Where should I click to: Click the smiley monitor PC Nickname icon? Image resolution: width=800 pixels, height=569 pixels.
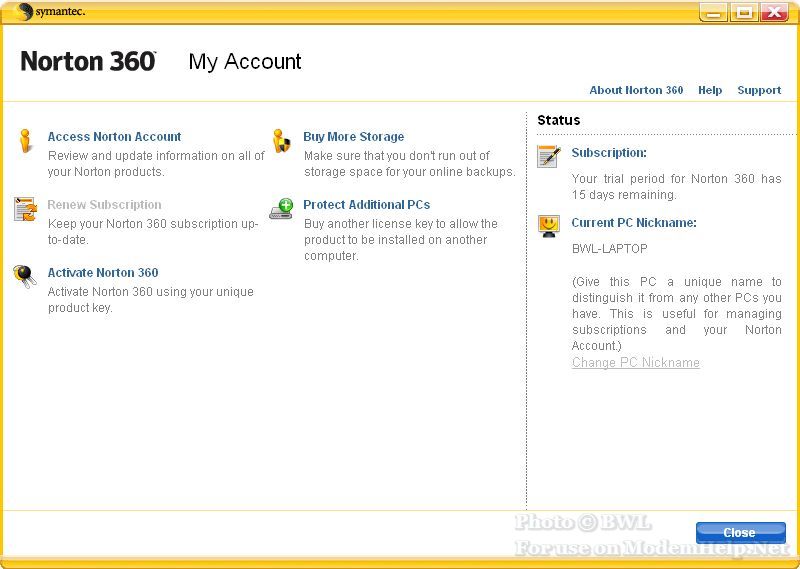point(549,226)
